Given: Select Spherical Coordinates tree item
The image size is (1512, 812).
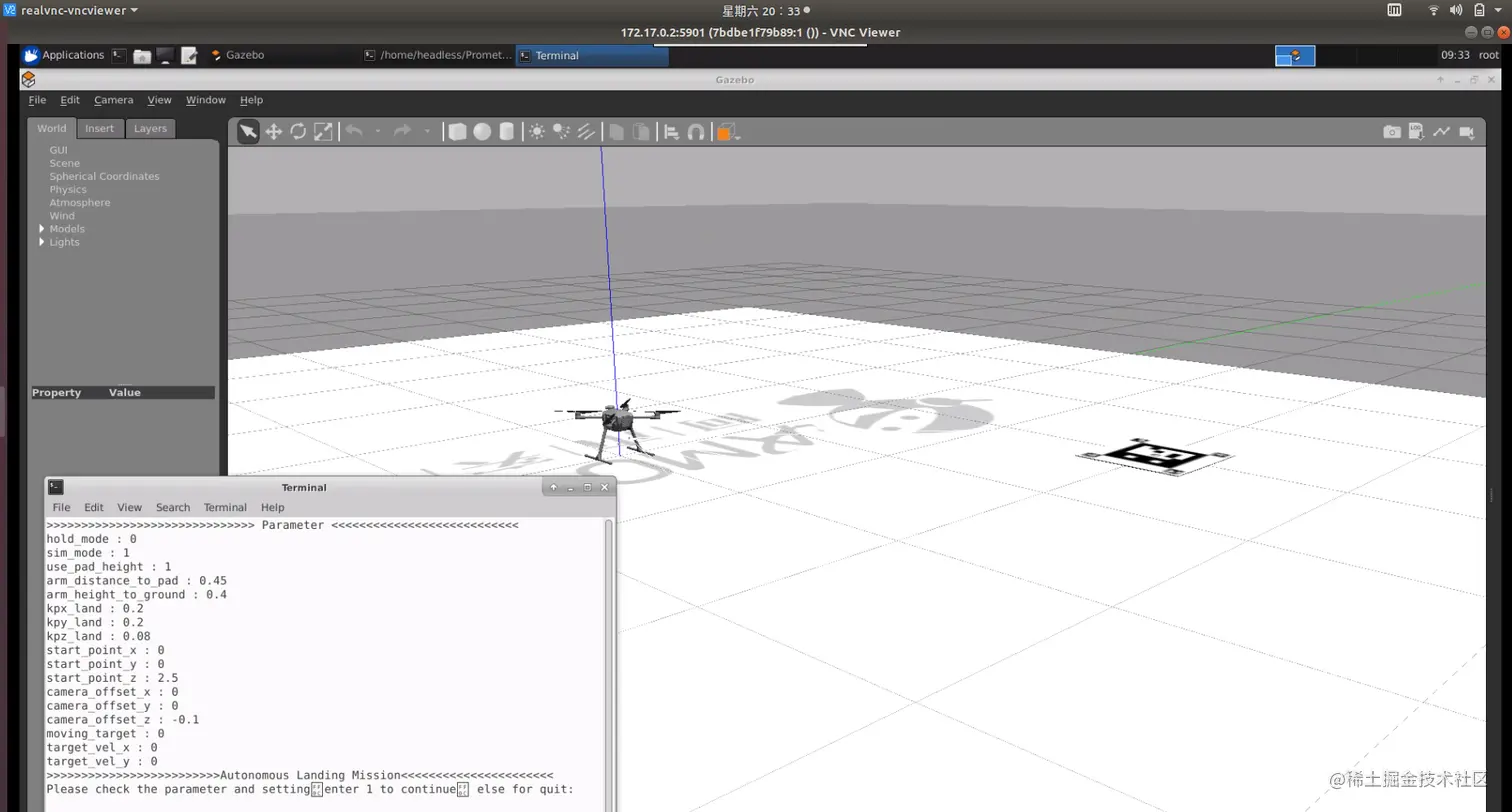Looking at the screenshot, I should 104,176.
